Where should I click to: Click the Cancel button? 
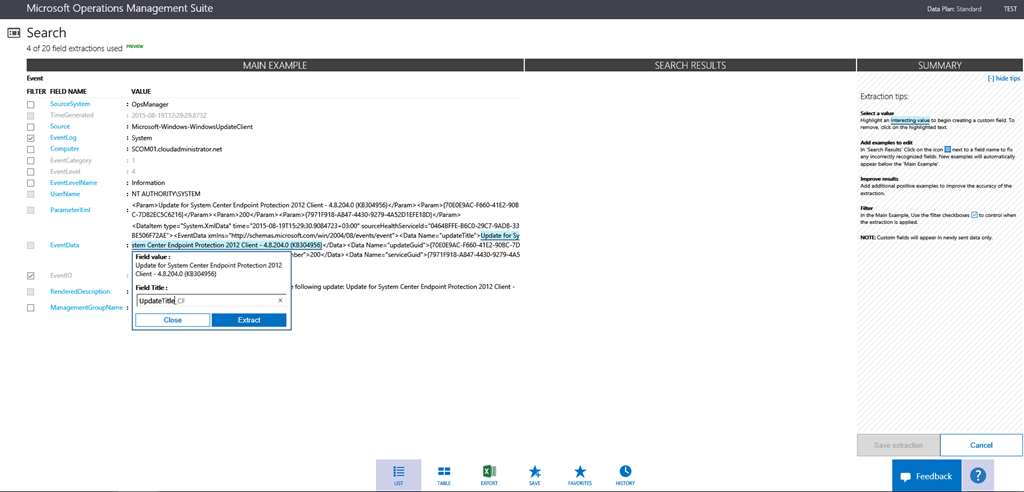[981, 445]
